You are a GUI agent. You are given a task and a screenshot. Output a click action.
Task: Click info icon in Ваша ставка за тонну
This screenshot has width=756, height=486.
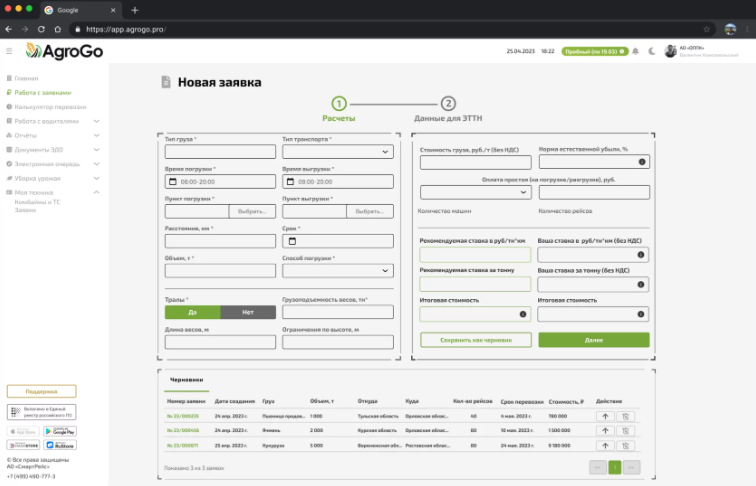click(x=641, y=284)
